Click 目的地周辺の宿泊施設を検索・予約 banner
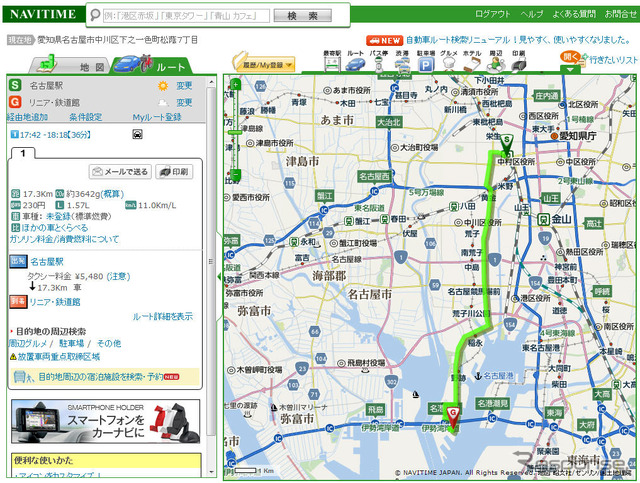Screen dimensions: 640x483 [x=105, y=377]
